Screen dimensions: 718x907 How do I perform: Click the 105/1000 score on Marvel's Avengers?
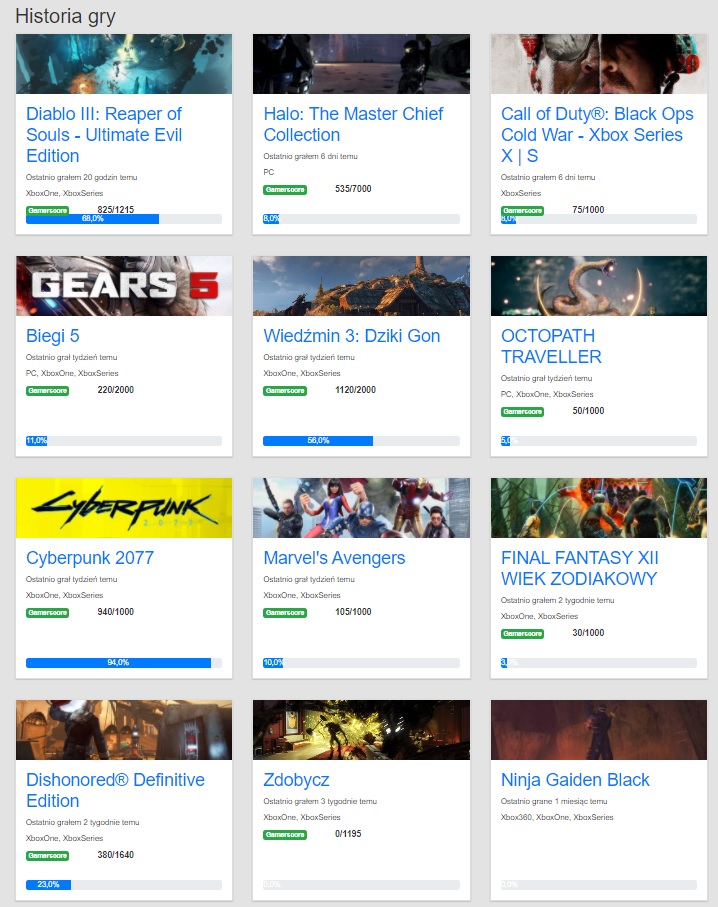[x=353, y=612]
